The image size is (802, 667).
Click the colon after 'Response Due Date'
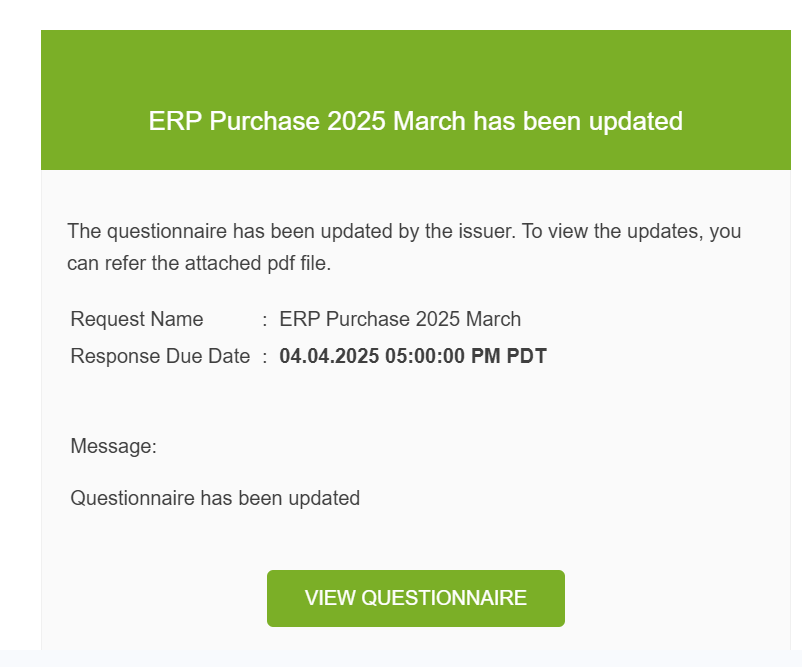coord(265,357)
